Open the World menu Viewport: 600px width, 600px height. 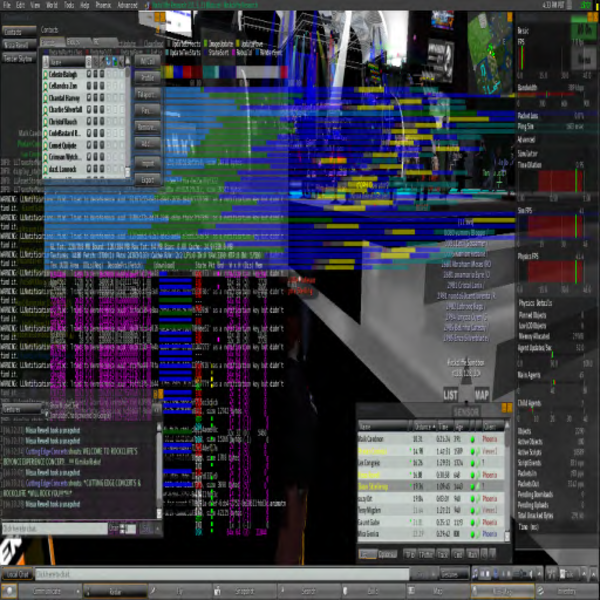pos(48,5)
